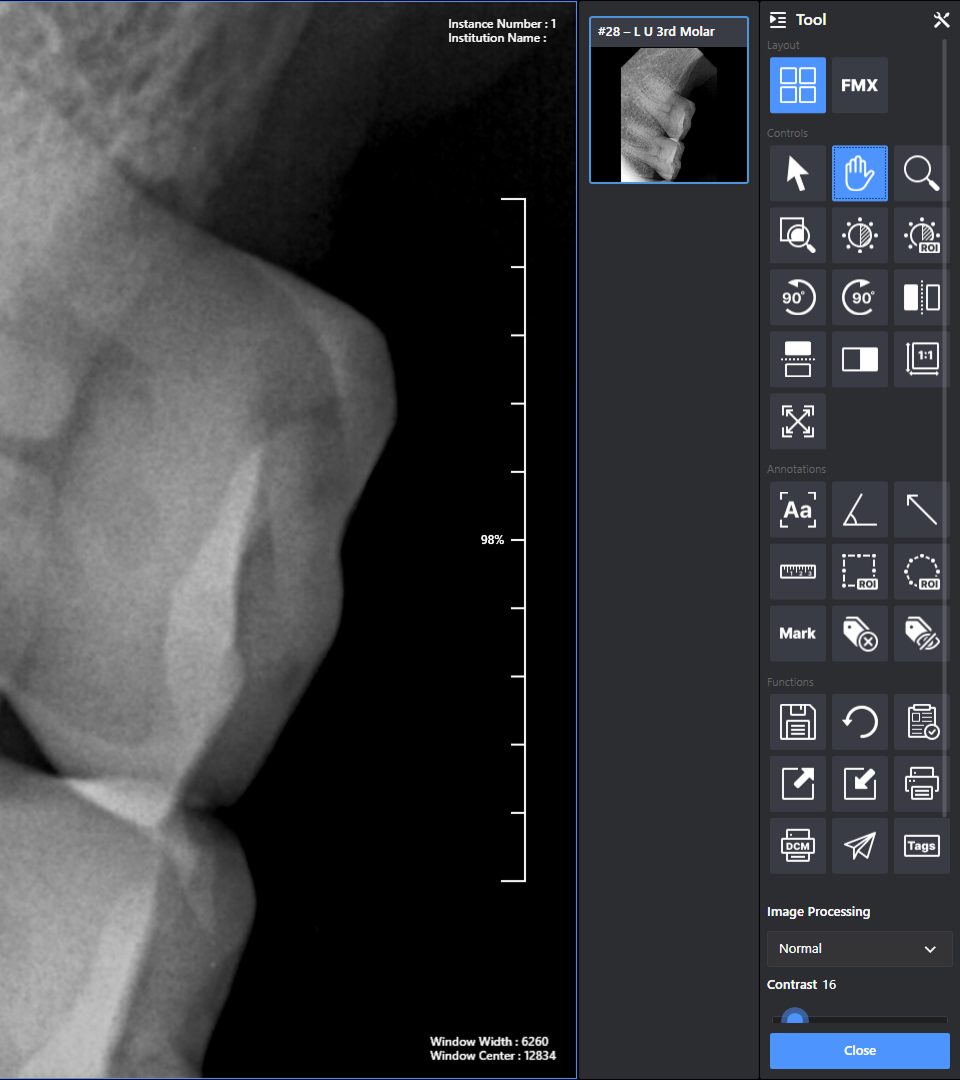Activate the pan hand tool
This screenshot has width=960, height=1080.
coord(859,173)
